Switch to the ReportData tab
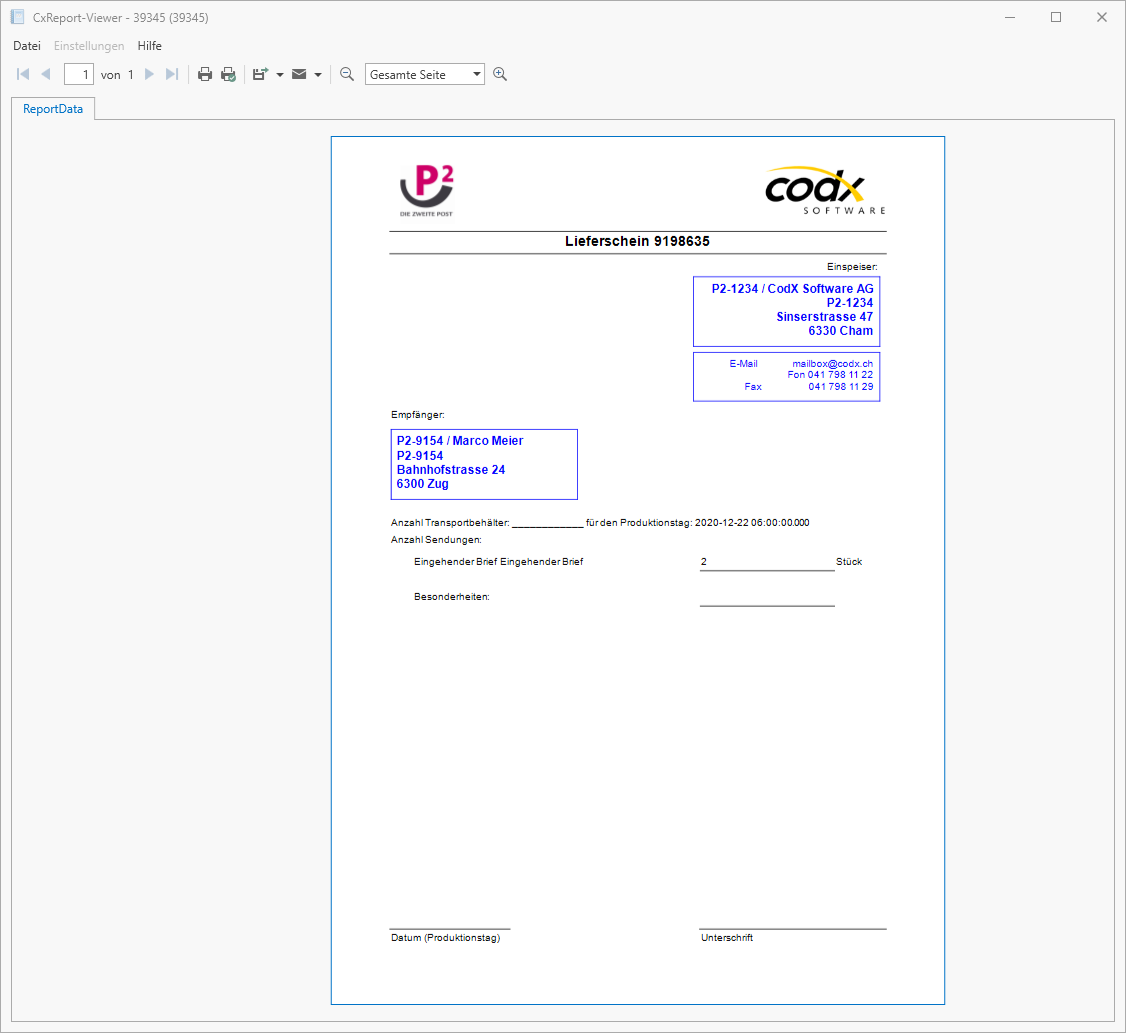Viewport: 1126px width, 1033px height. point(52,108)
